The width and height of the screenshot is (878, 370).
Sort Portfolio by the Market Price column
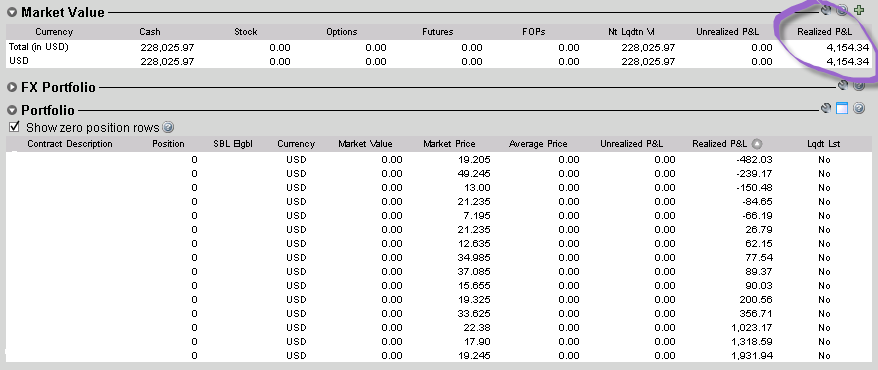pos(450,144)
